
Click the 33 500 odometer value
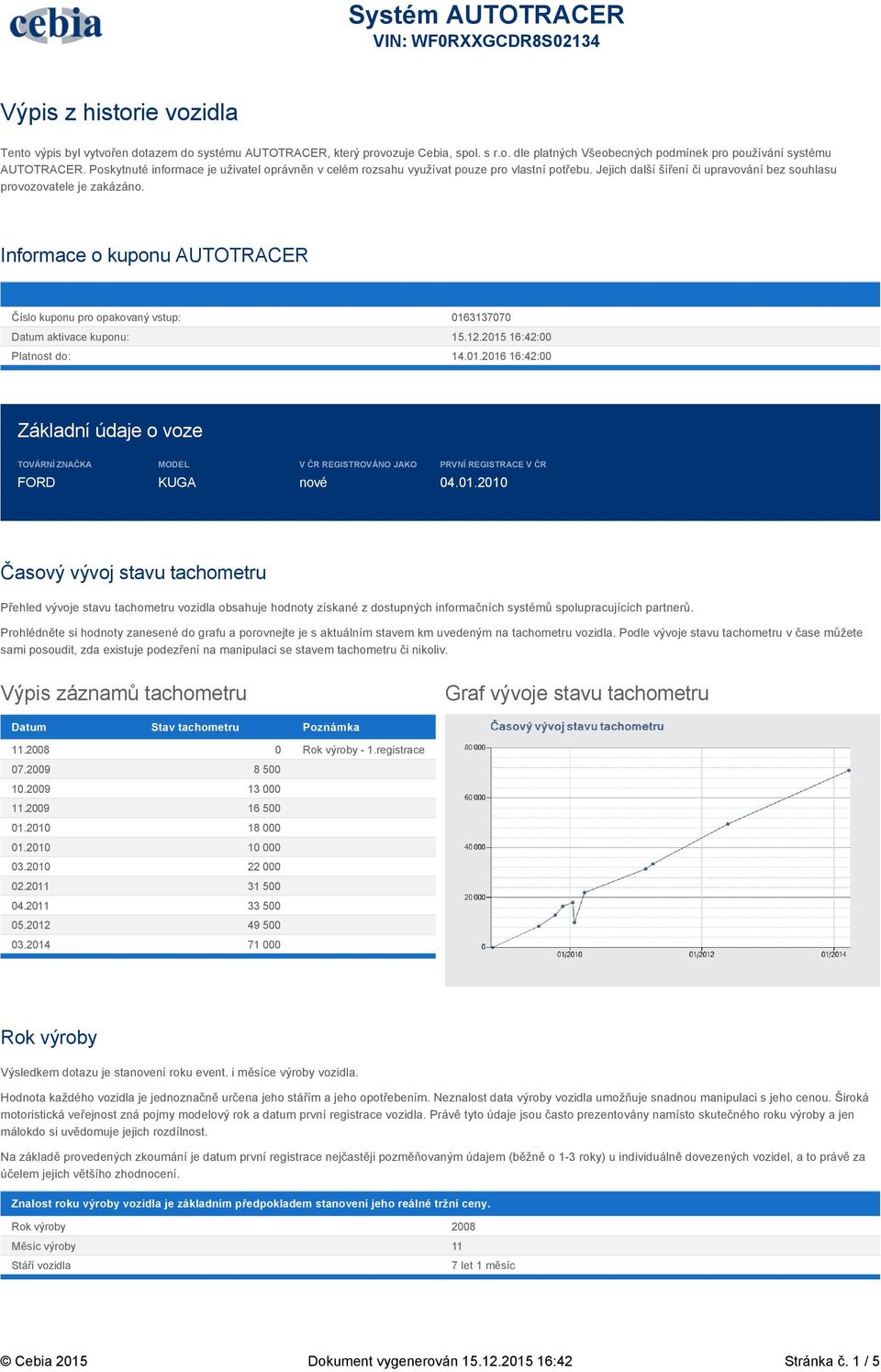(x=264, y=906)
